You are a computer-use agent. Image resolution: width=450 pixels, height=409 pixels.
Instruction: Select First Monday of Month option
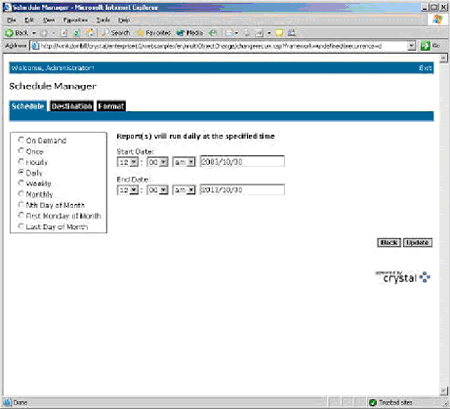(21, 215)
